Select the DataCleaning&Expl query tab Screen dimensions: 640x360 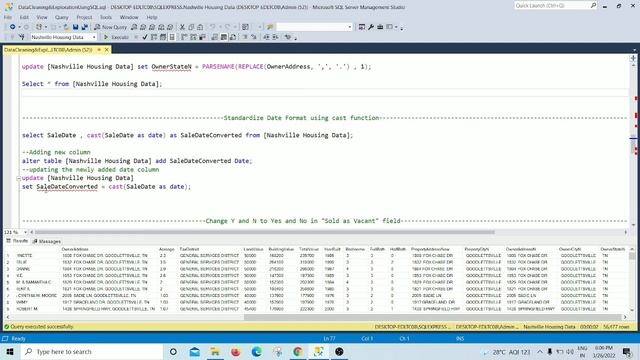point(48,50)
